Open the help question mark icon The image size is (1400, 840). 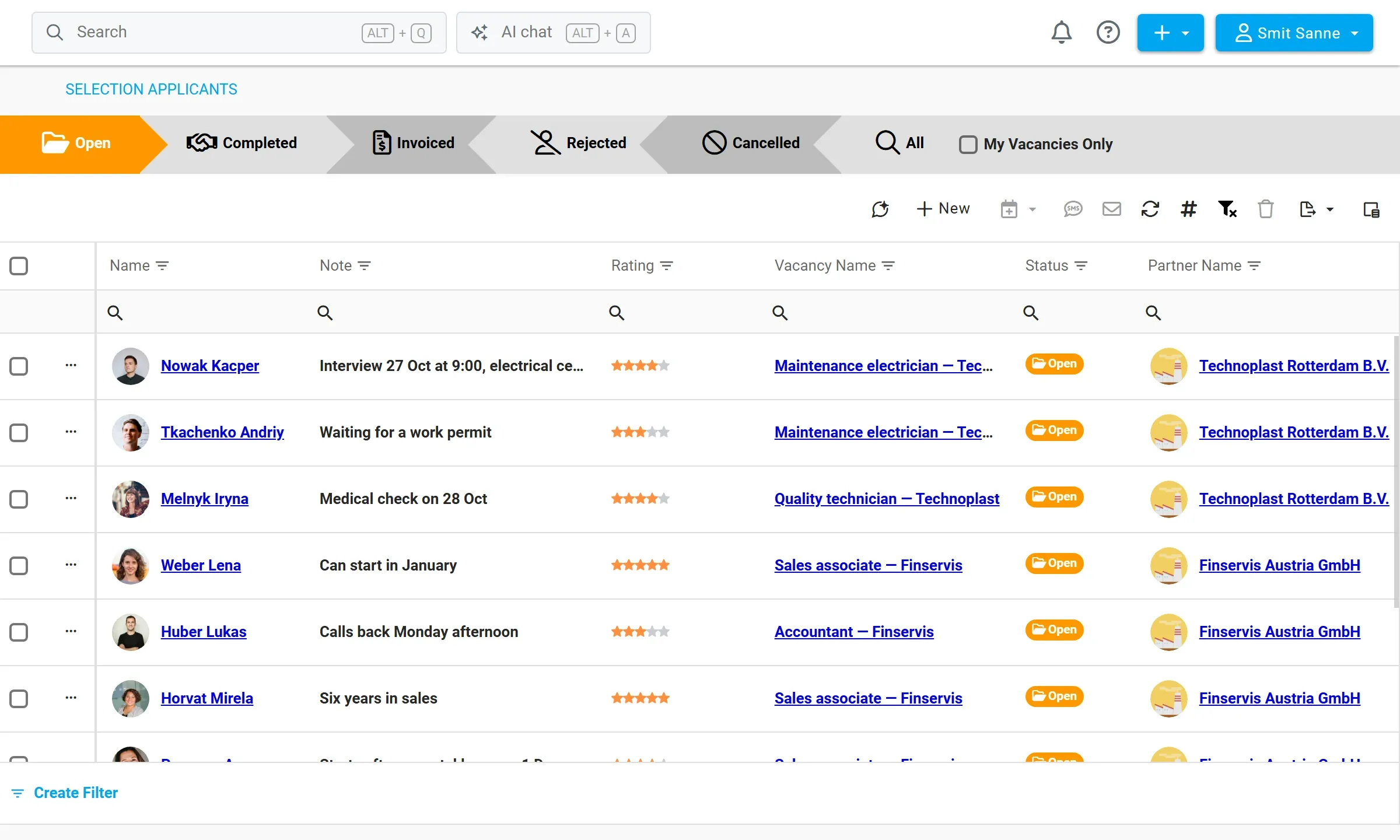(x=1108, y=32)
